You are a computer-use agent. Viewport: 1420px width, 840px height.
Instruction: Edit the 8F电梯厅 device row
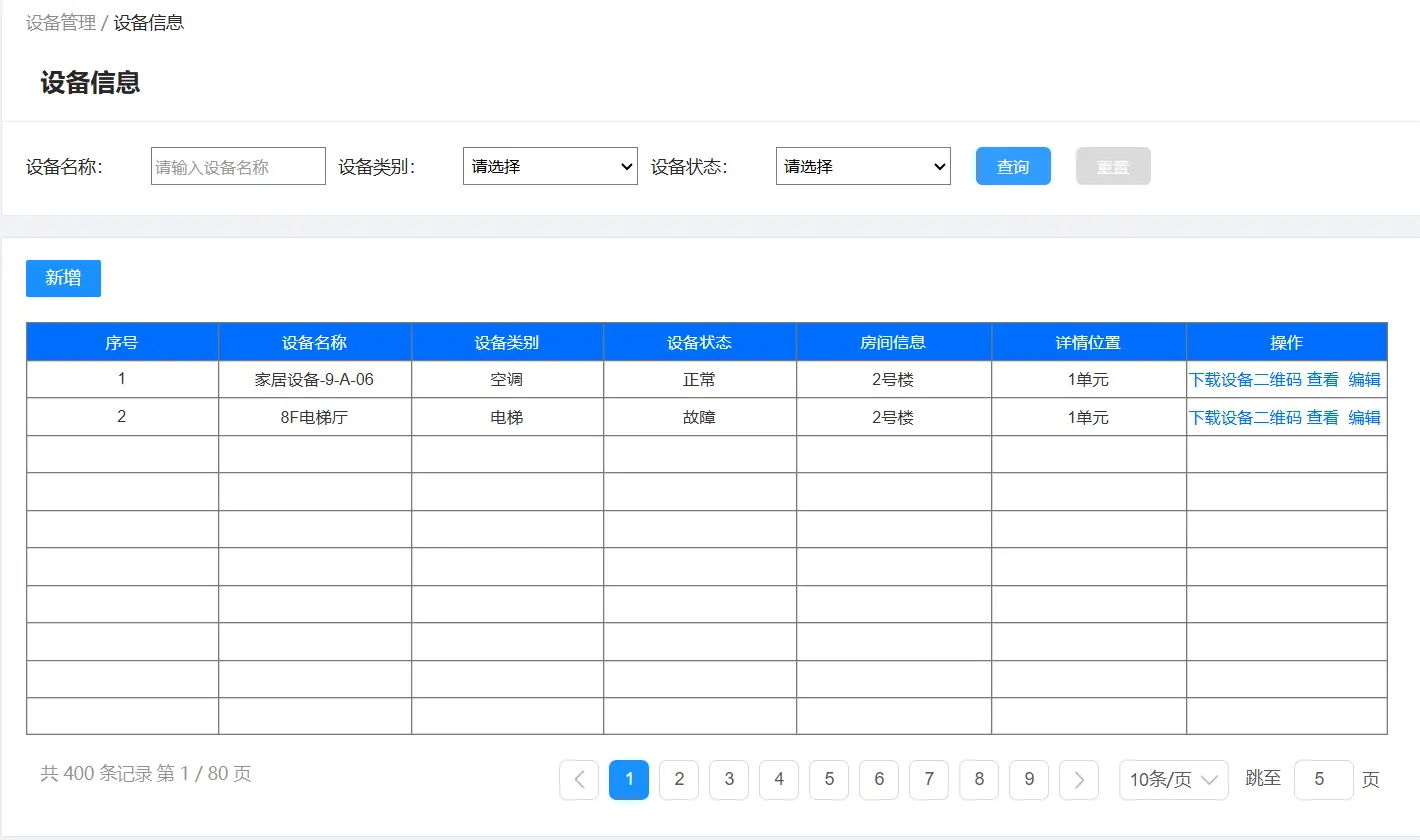(1364, 418)
